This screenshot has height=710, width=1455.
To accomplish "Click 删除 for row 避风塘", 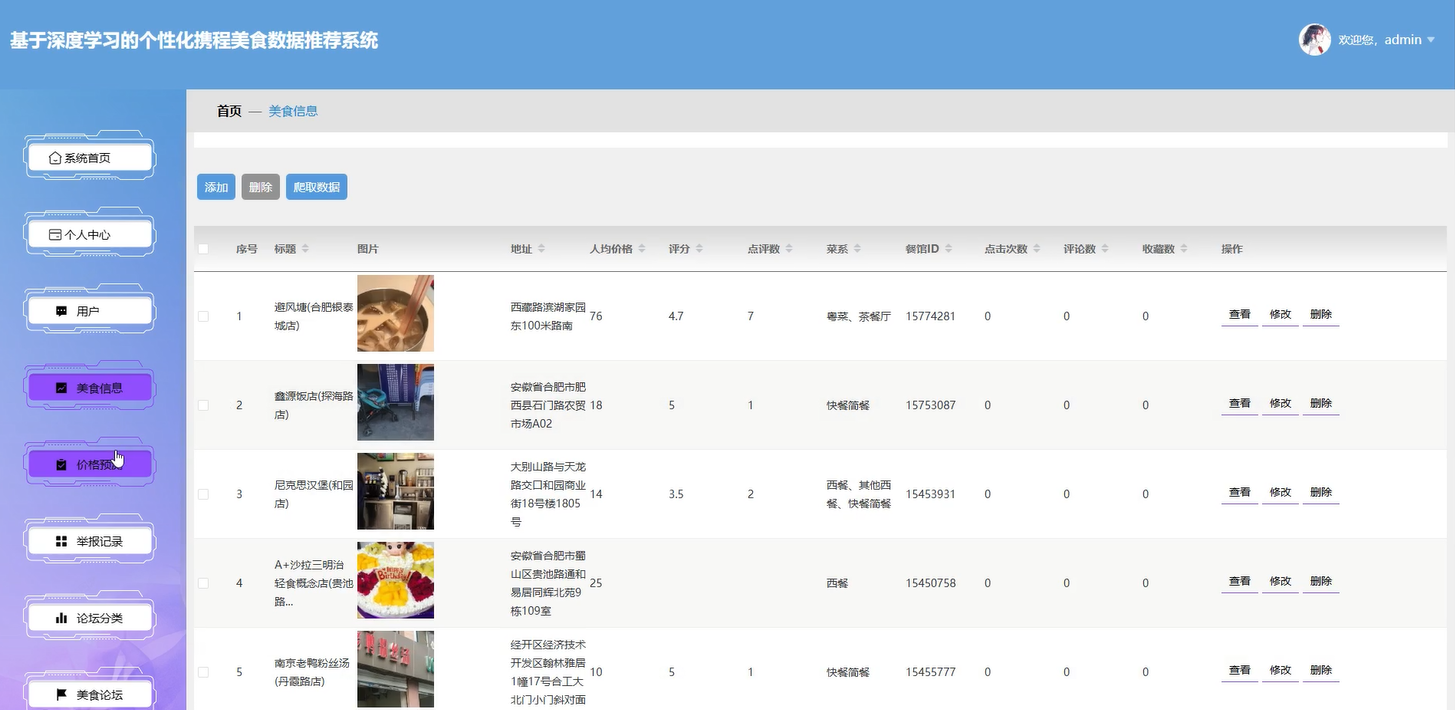I will click(x=1321, y=315).
